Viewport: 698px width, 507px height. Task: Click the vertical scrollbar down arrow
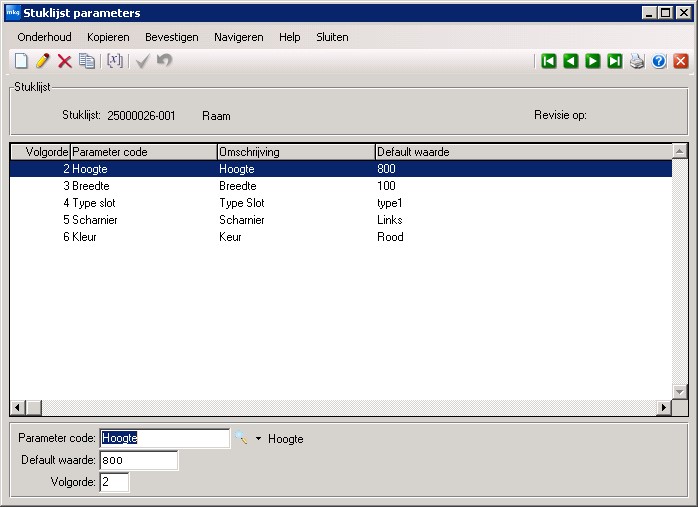pos(679,392)
